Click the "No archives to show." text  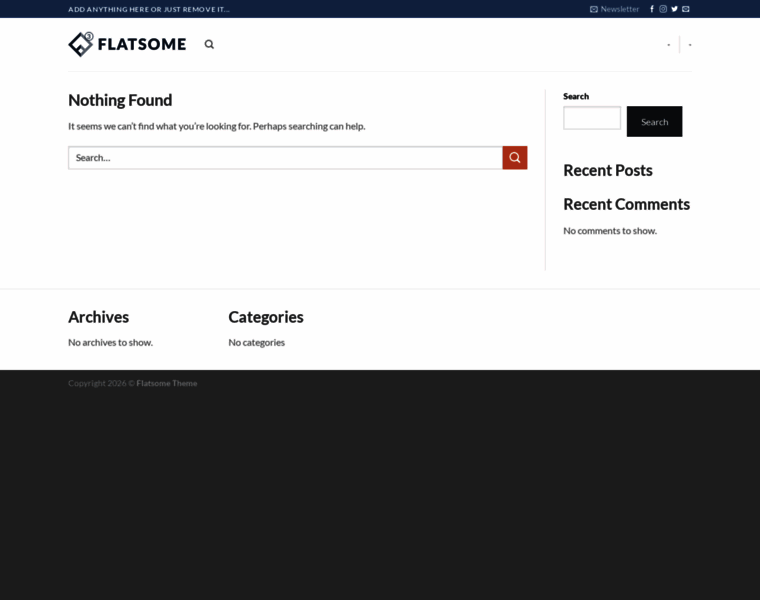click(110, 342)
